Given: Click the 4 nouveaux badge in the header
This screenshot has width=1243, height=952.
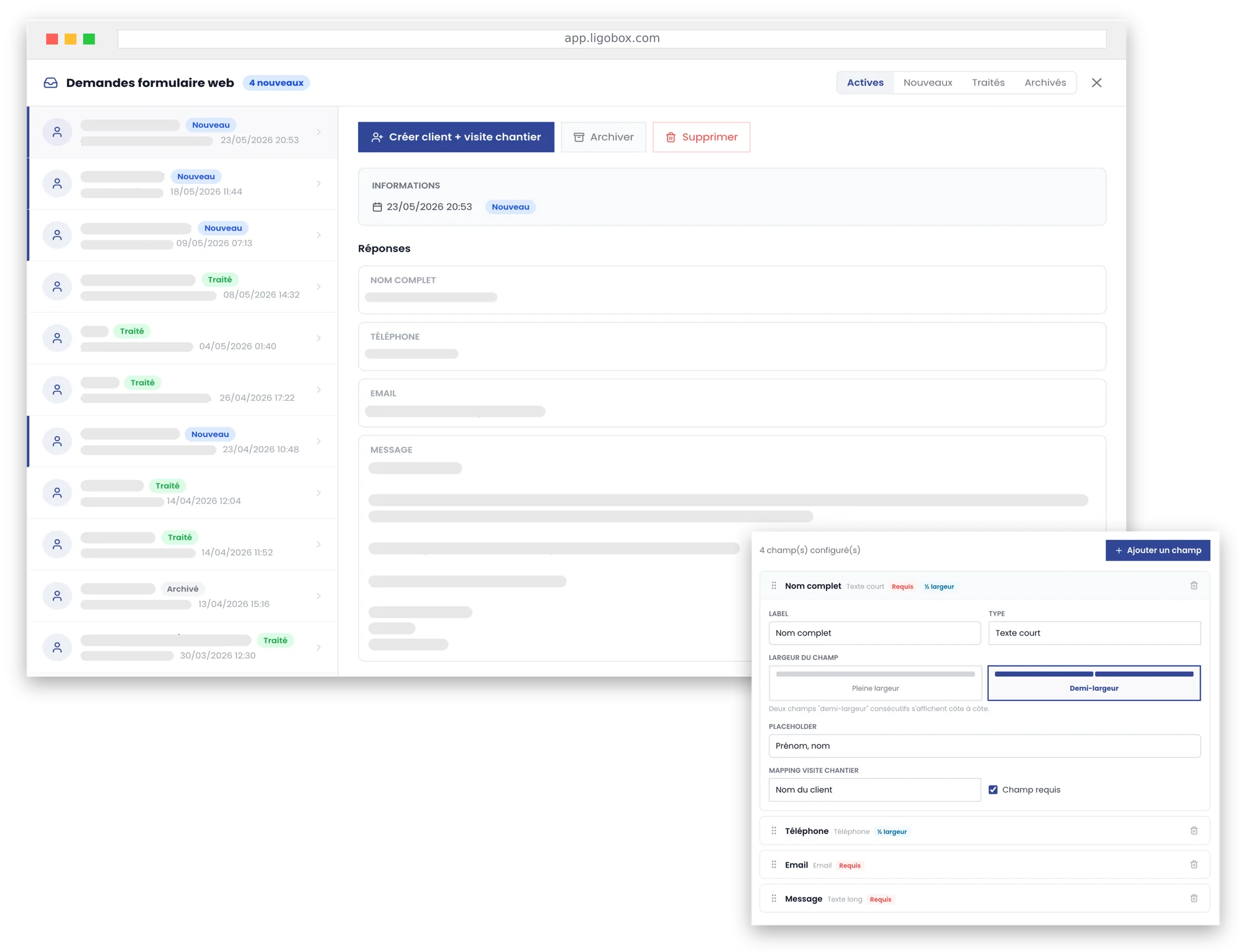Looking at the screenshot, I should tap(276, 83).
